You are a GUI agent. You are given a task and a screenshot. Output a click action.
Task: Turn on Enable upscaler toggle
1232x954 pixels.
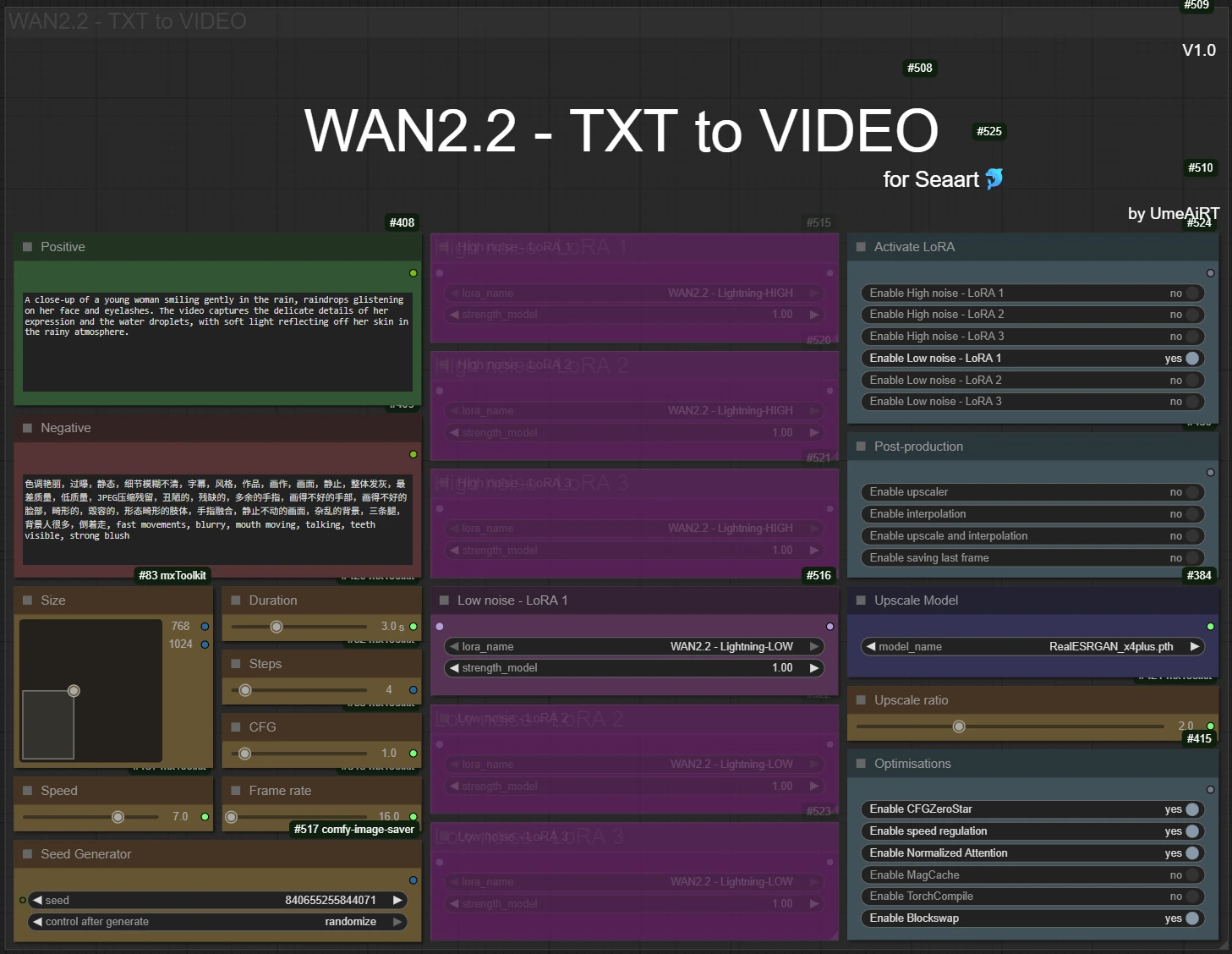pos(1191,492)
